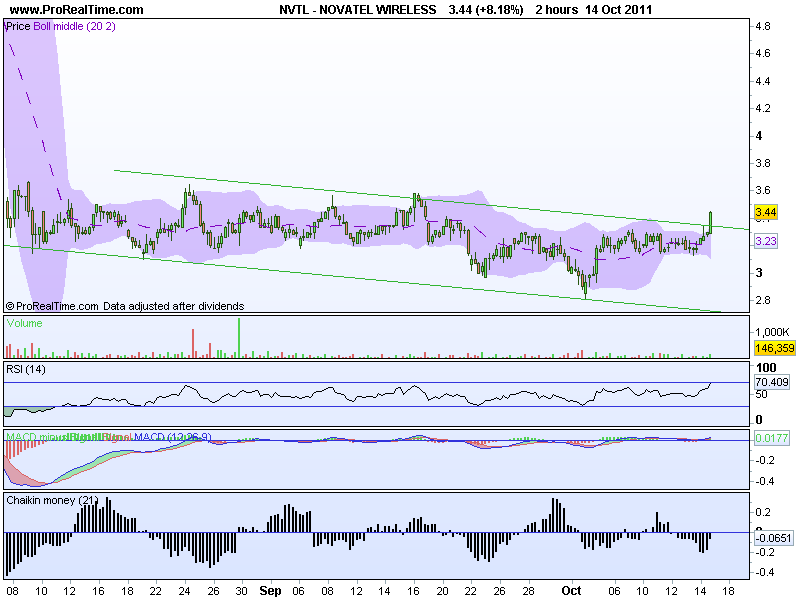Screen dimensions: 800x600
Task: Select the 2 hours timeframe label
Action: point(557,10)
